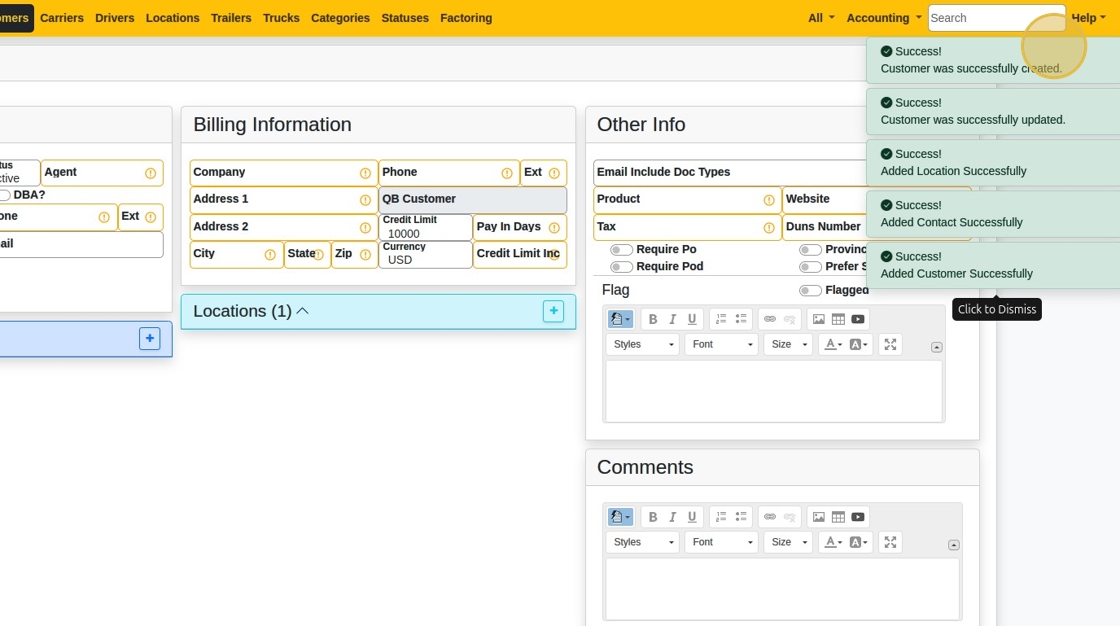Insert image in Comments editor
This screenshot has height=626, width=1120.
point(819,517)
